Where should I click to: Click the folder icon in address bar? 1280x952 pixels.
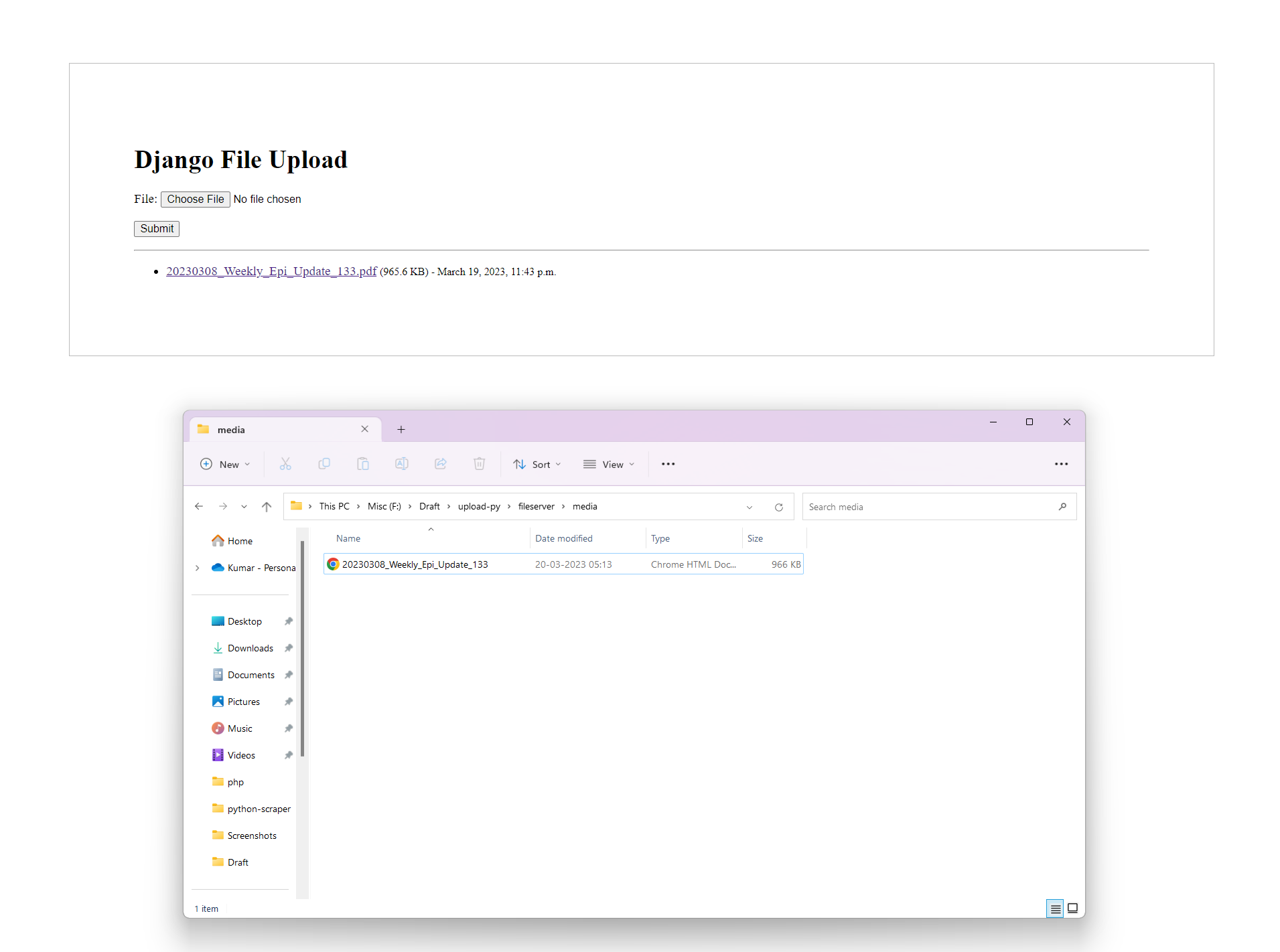pos(296,506)
